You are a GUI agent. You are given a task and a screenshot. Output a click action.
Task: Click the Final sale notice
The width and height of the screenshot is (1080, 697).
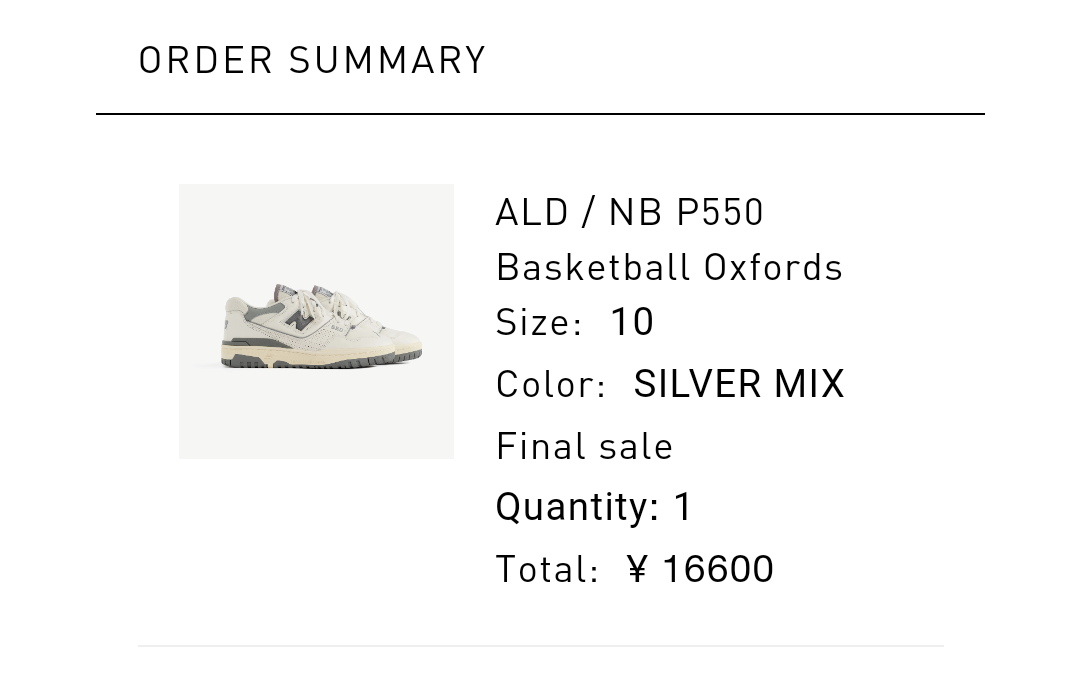[584, 446]
